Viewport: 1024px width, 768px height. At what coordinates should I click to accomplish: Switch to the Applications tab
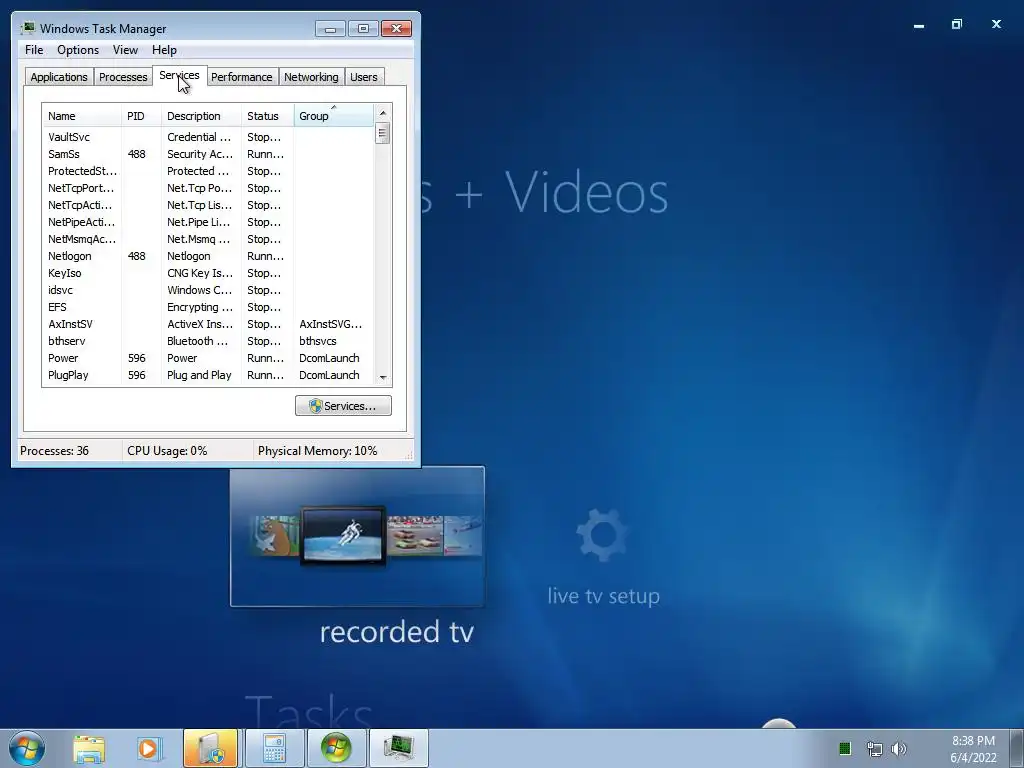[x=59, y=77]
